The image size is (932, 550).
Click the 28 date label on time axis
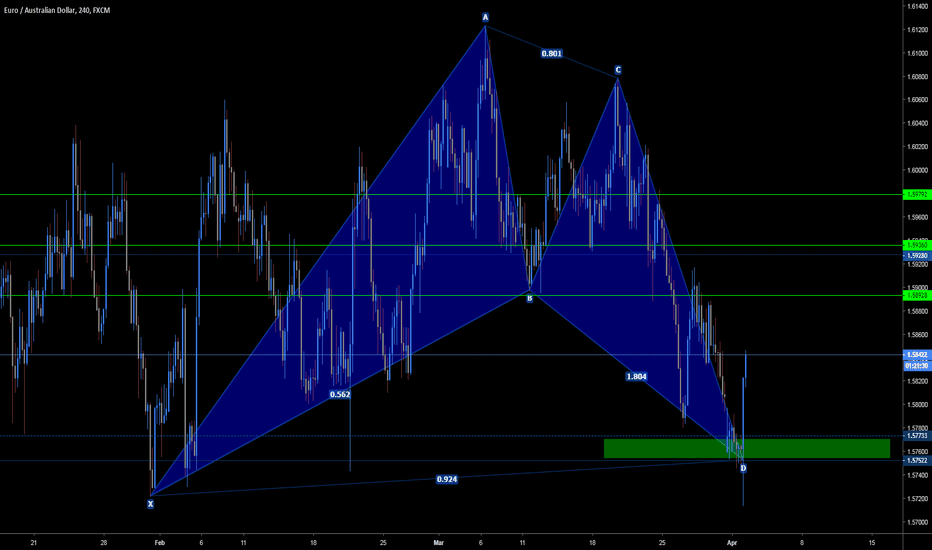pos(103,542)
